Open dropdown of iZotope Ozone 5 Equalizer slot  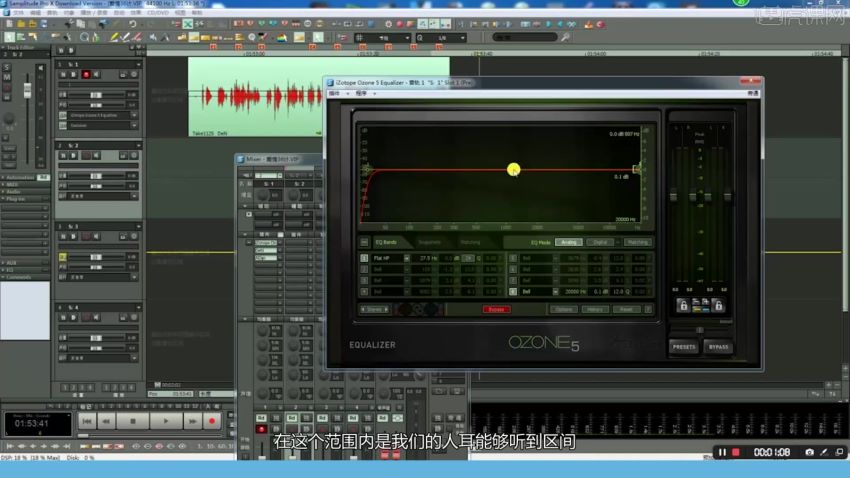pyautogui.click(x=134, y=115)
